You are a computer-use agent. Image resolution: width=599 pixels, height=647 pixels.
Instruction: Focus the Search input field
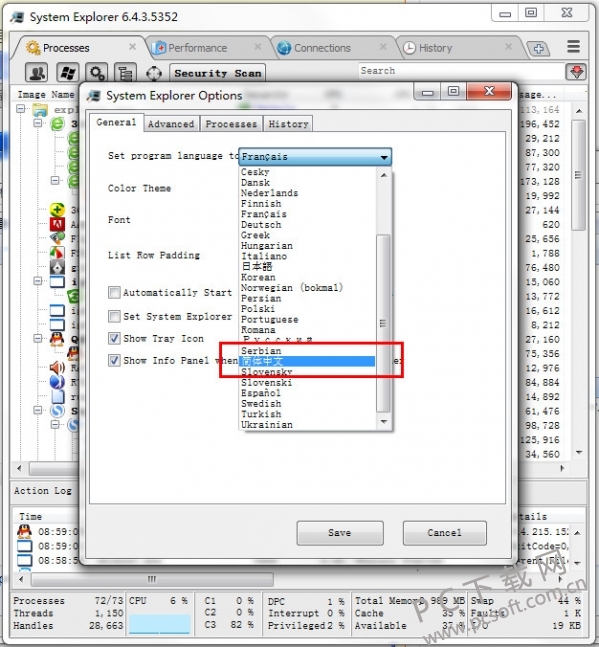pos(460,71)
